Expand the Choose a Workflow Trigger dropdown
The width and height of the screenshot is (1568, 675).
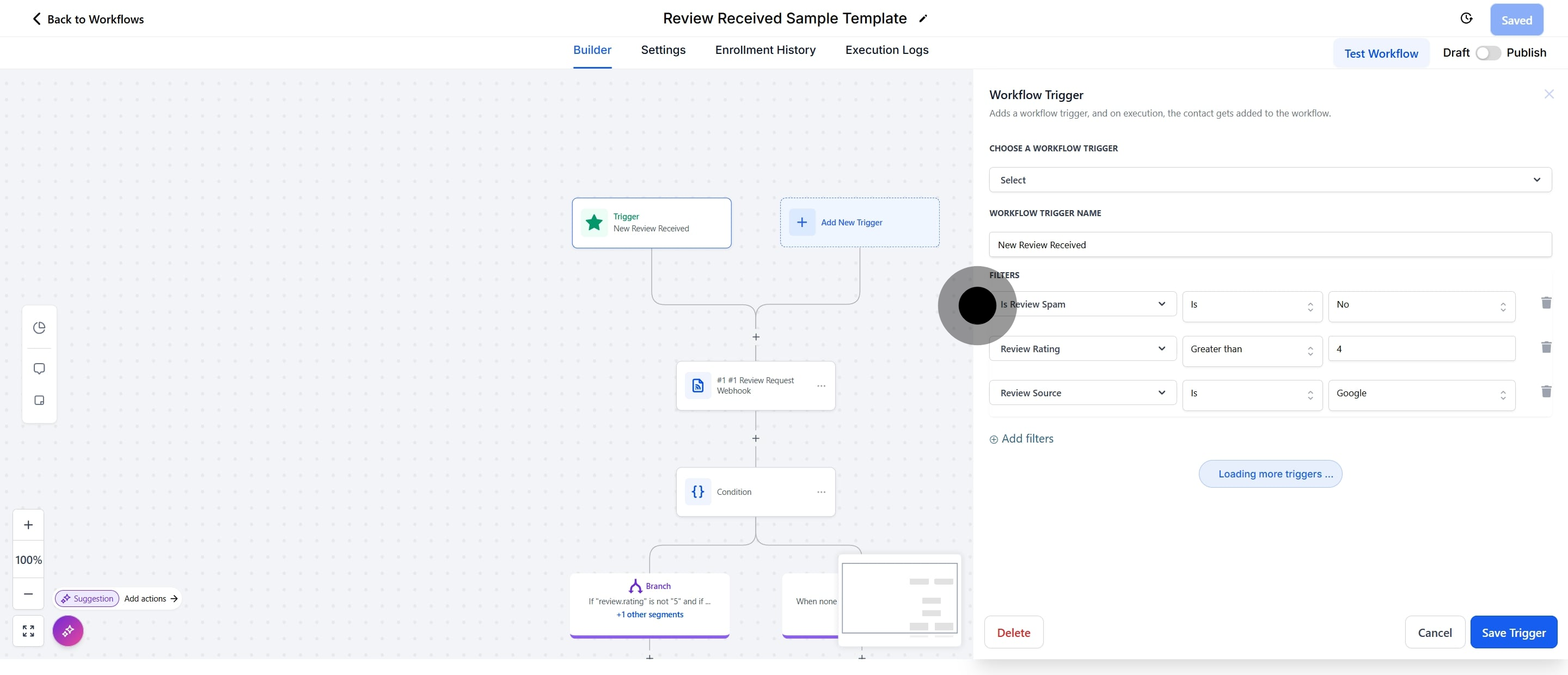click(1270, 180)
